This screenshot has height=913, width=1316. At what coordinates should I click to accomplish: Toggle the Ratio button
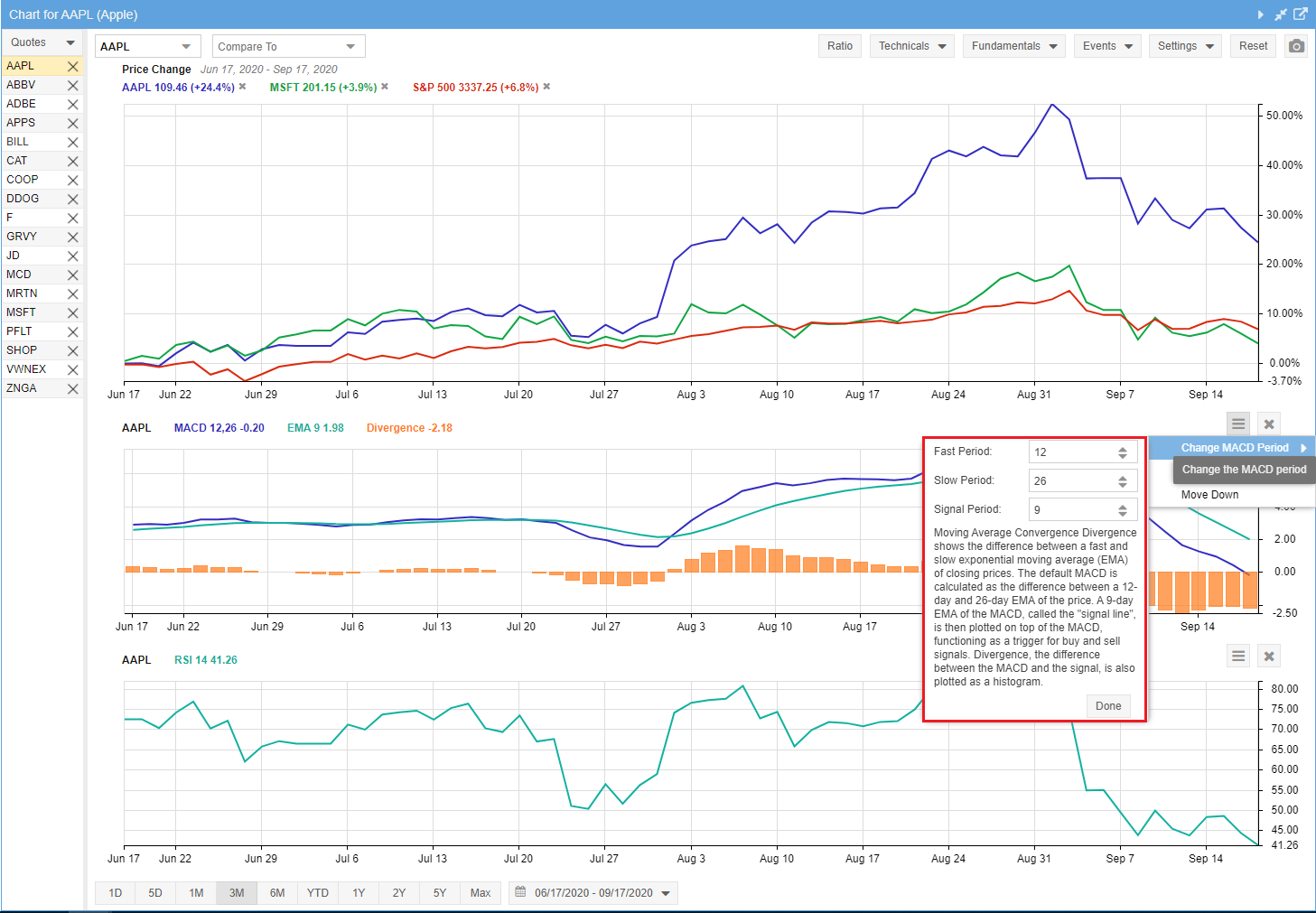839,46
